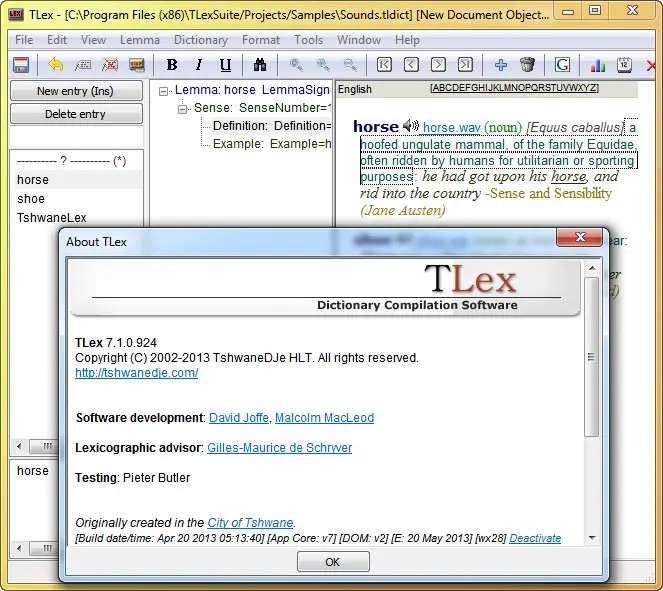The width and height of the screenshot is (663, 591).
Task: Click the first magnifier zoom icon
Action: pyautogui.click(x=296, y=65)
